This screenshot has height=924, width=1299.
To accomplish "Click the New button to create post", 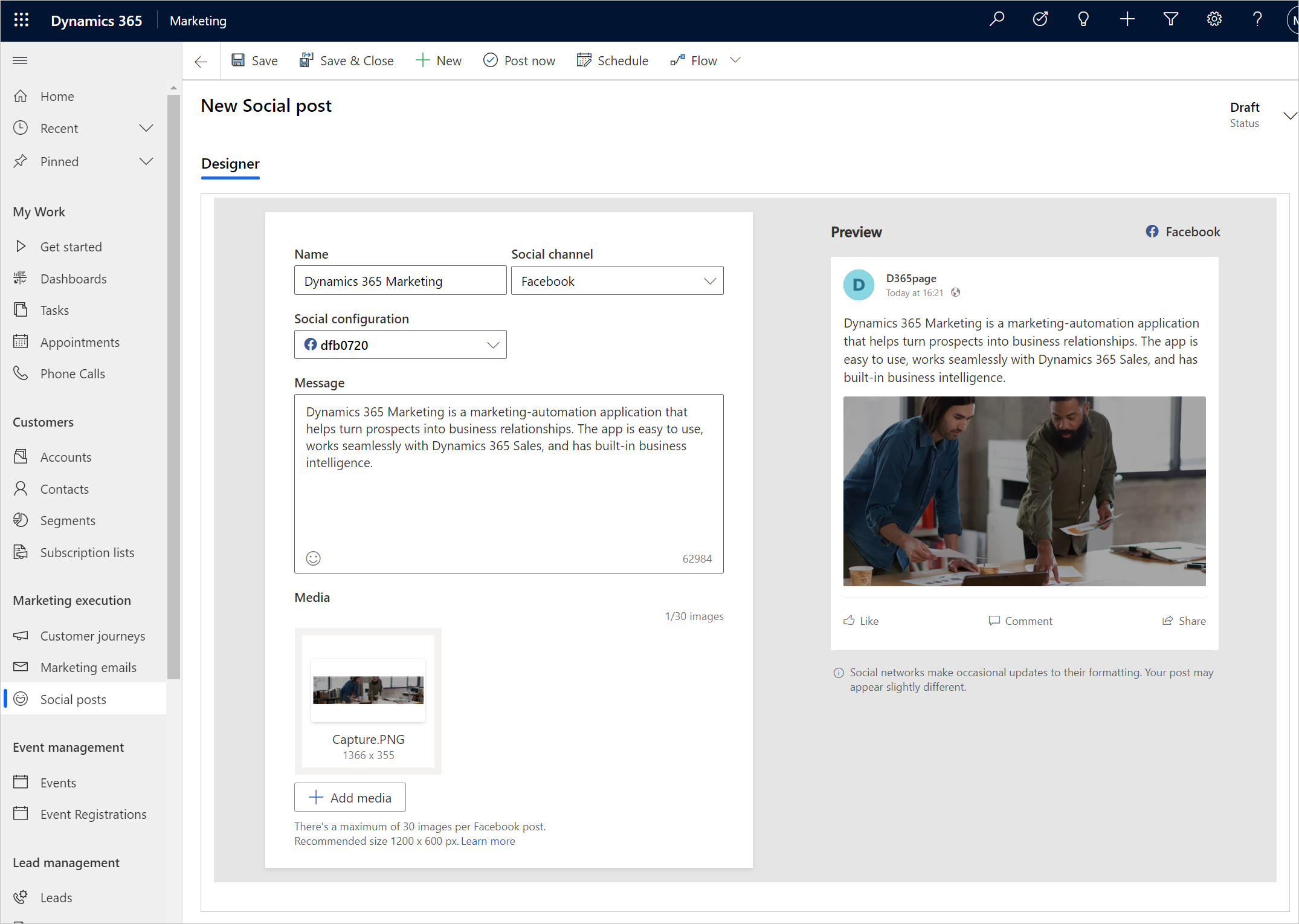I will point(438,61).
